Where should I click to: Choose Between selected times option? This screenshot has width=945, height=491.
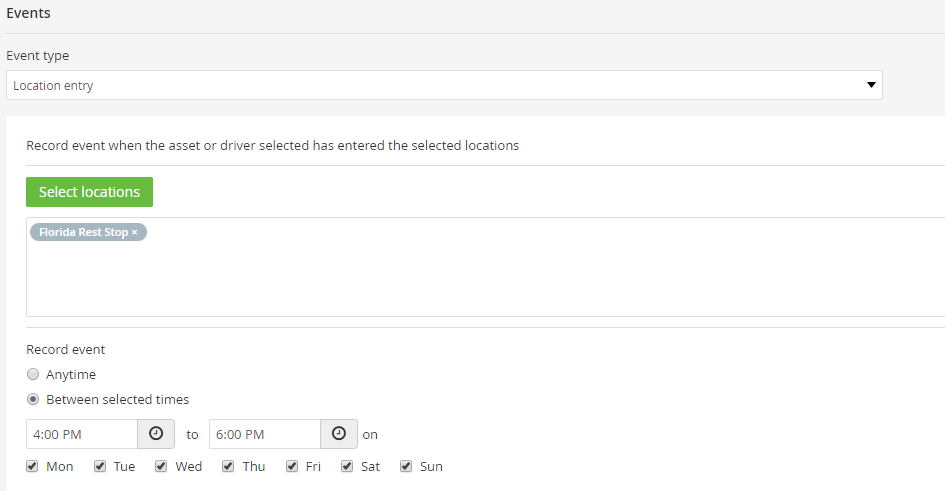tap(33, 399)
